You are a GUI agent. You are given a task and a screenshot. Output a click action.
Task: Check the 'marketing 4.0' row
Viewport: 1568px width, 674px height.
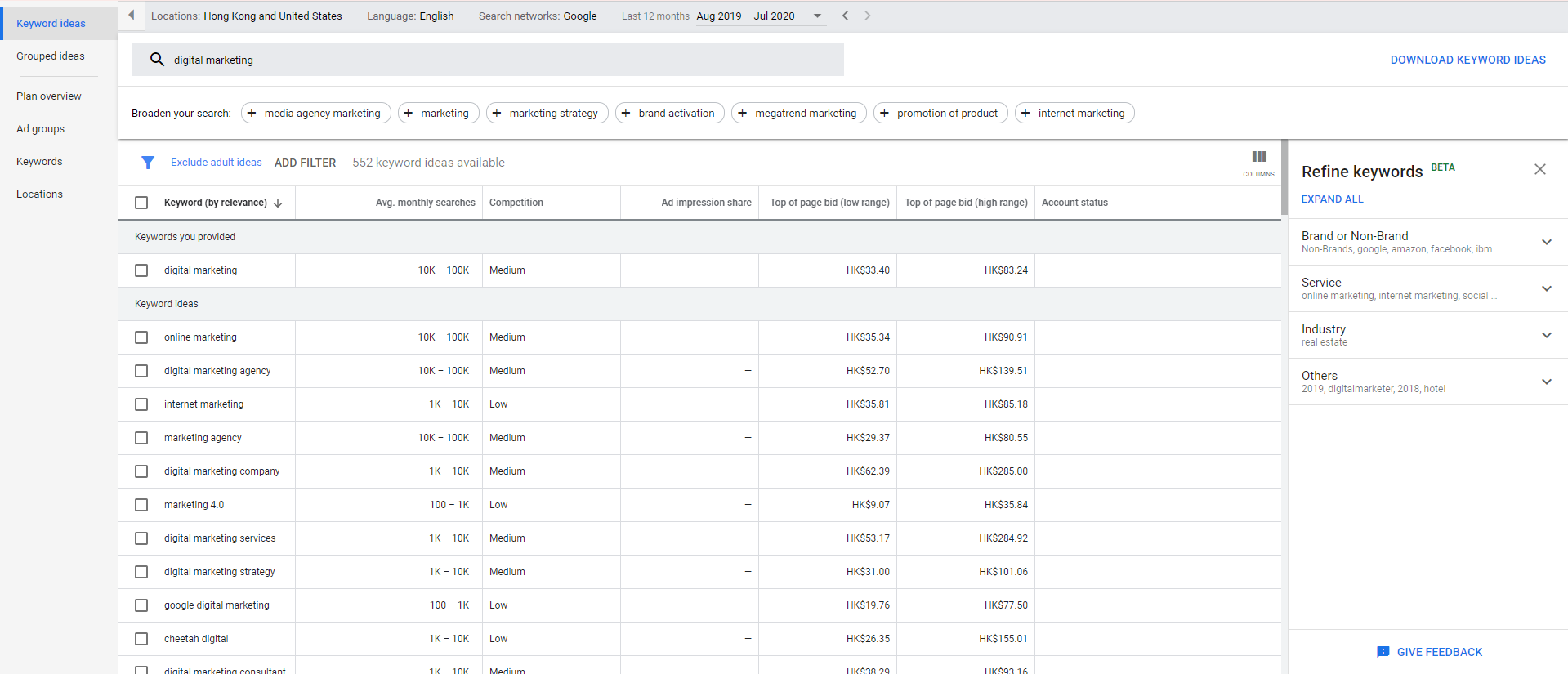pos(141,505)
